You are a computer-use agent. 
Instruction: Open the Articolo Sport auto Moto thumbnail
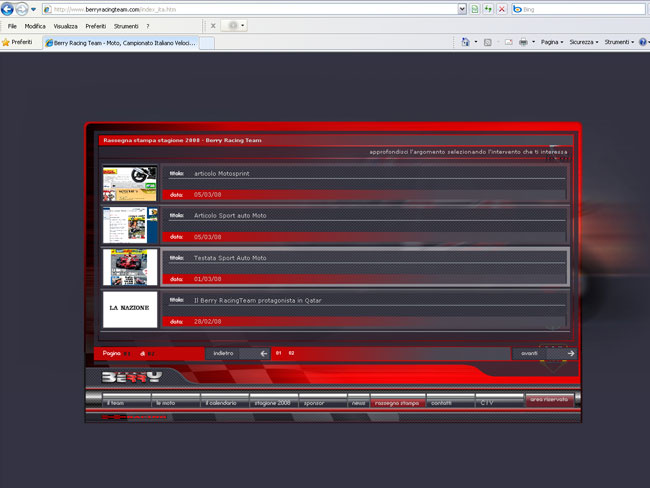(x=130, y=225)
